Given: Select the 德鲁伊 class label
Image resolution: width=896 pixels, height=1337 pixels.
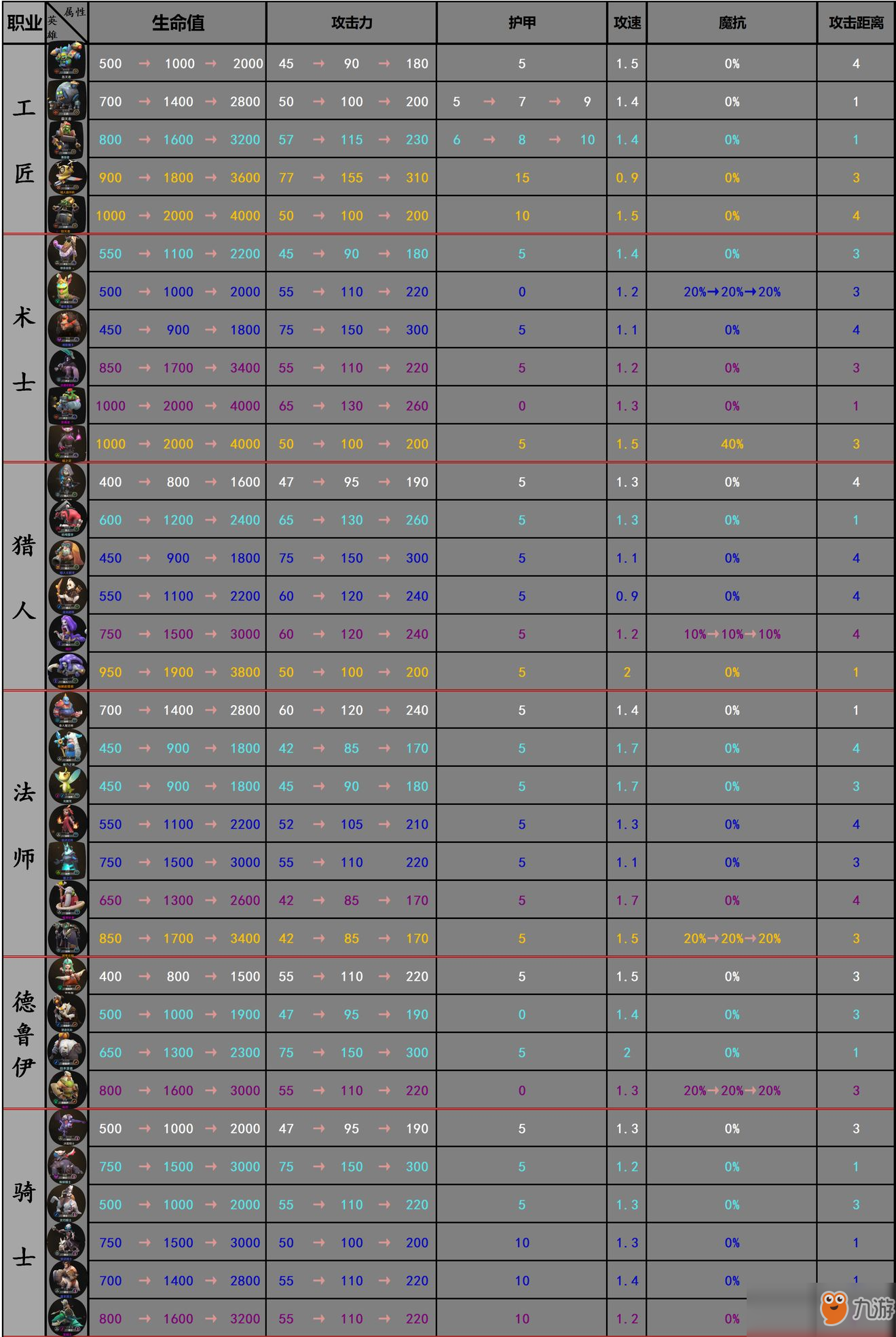Looking at the screenshot, I should coord(24,1032).
